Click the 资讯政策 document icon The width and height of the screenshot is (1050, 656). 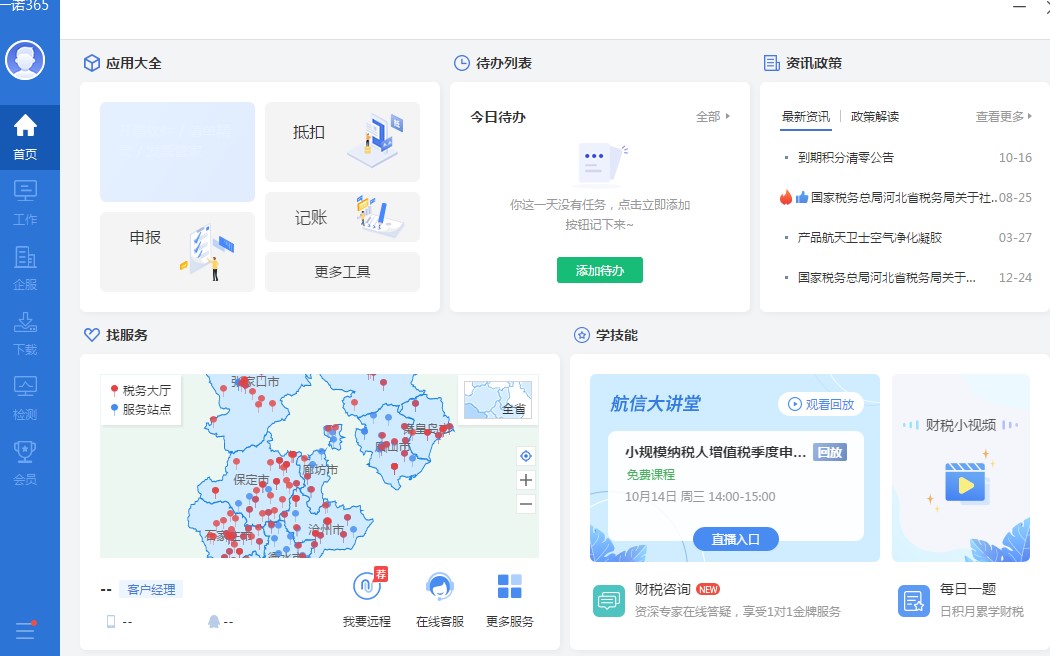(x=771, y=63)
